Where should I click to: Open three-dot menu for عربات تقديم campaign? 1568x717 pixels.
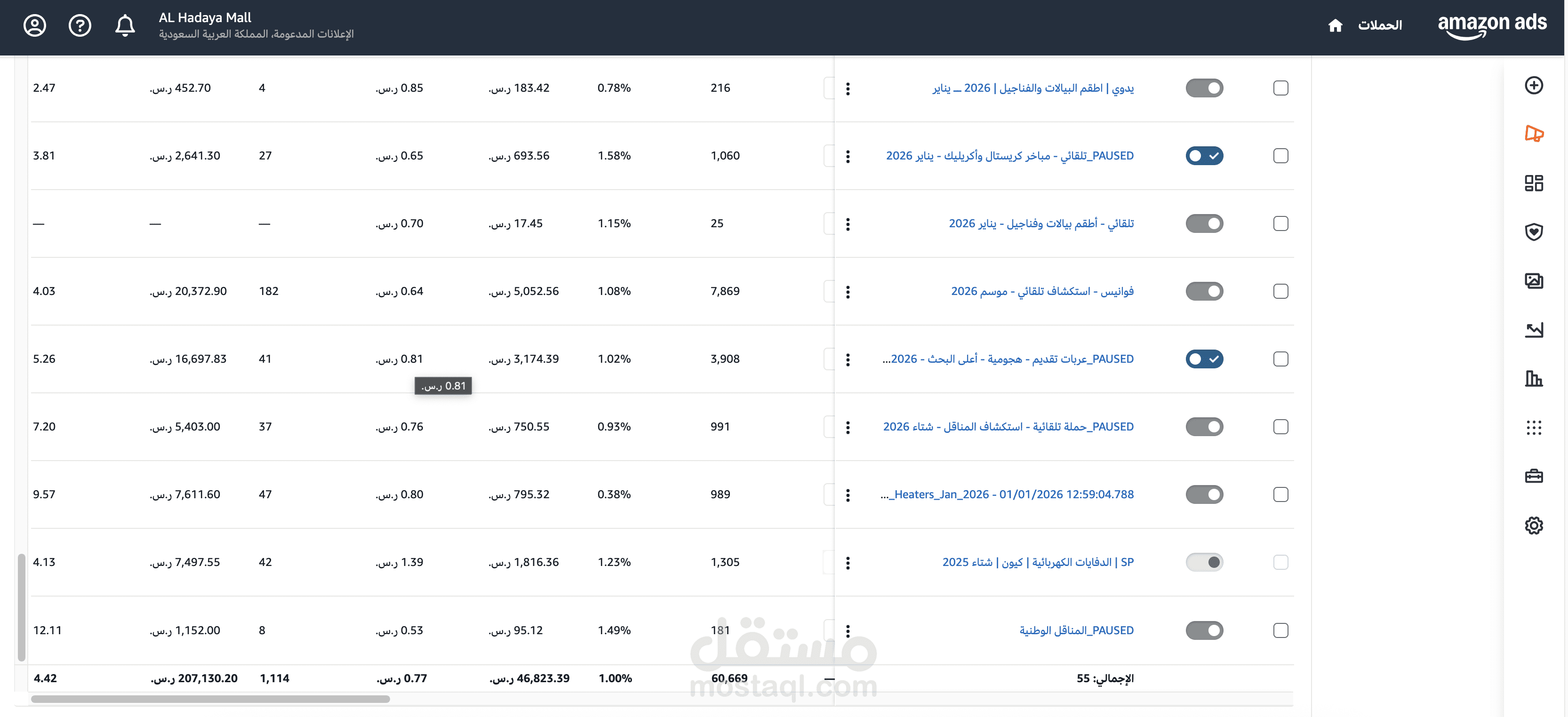tap(848, 360)
